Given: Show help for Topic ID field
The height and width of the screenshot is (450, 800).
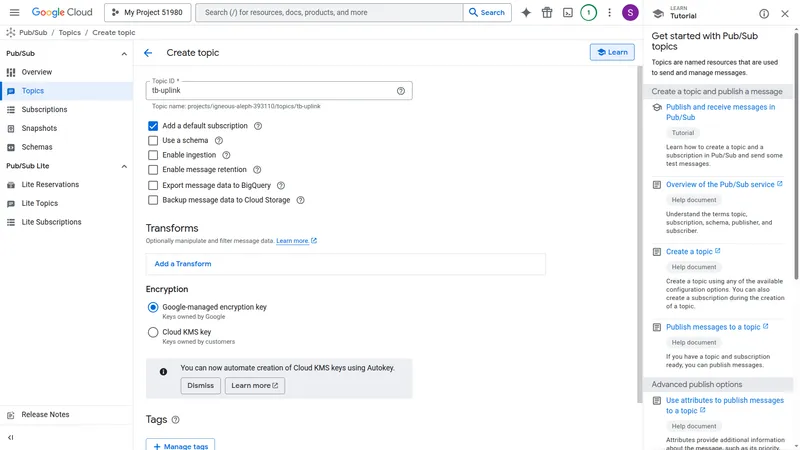Looking at the screenshot, I should point(401,91).
